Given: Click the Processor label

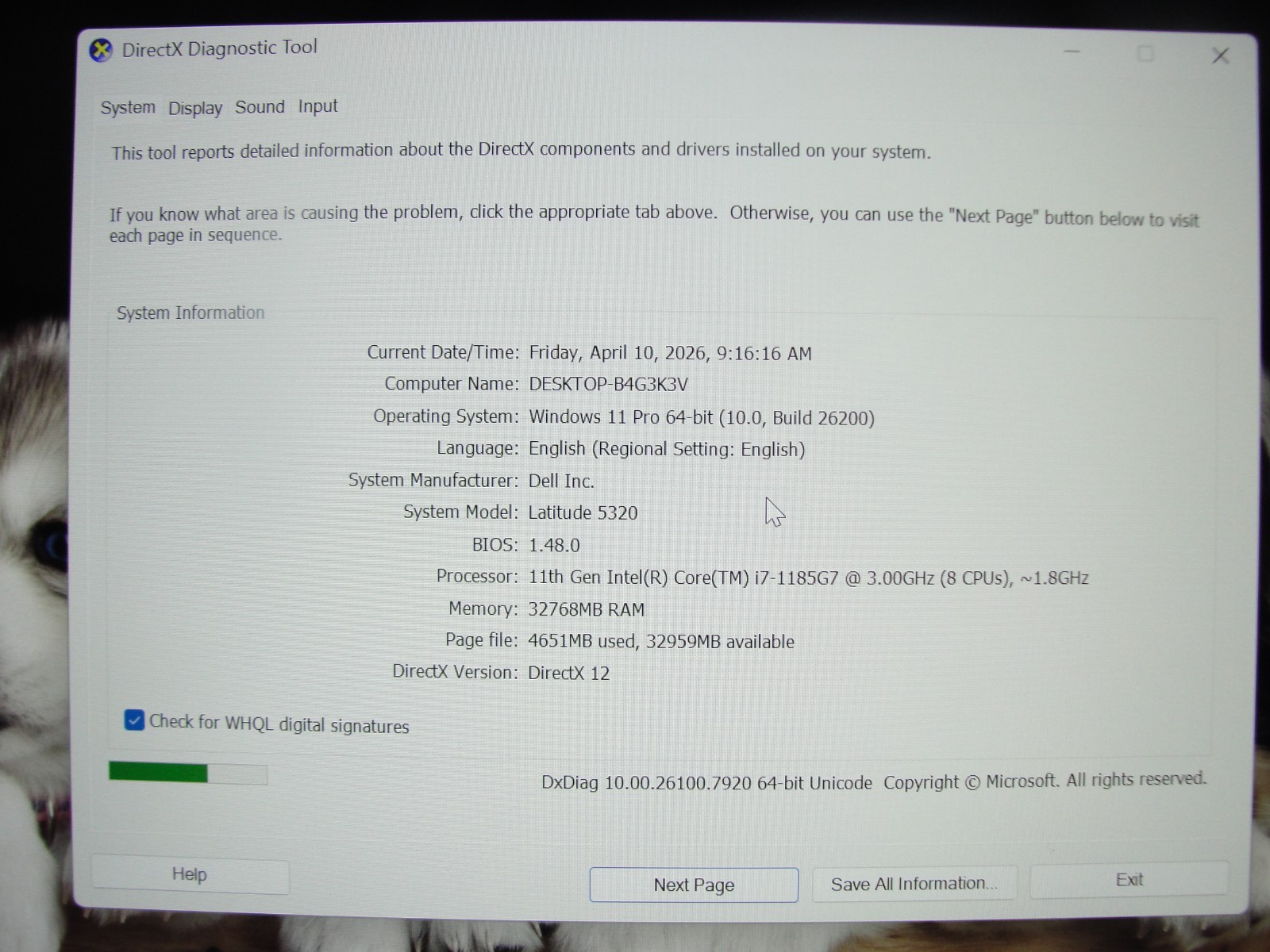Looking at the screenshot, I should [x=477, y=576].
